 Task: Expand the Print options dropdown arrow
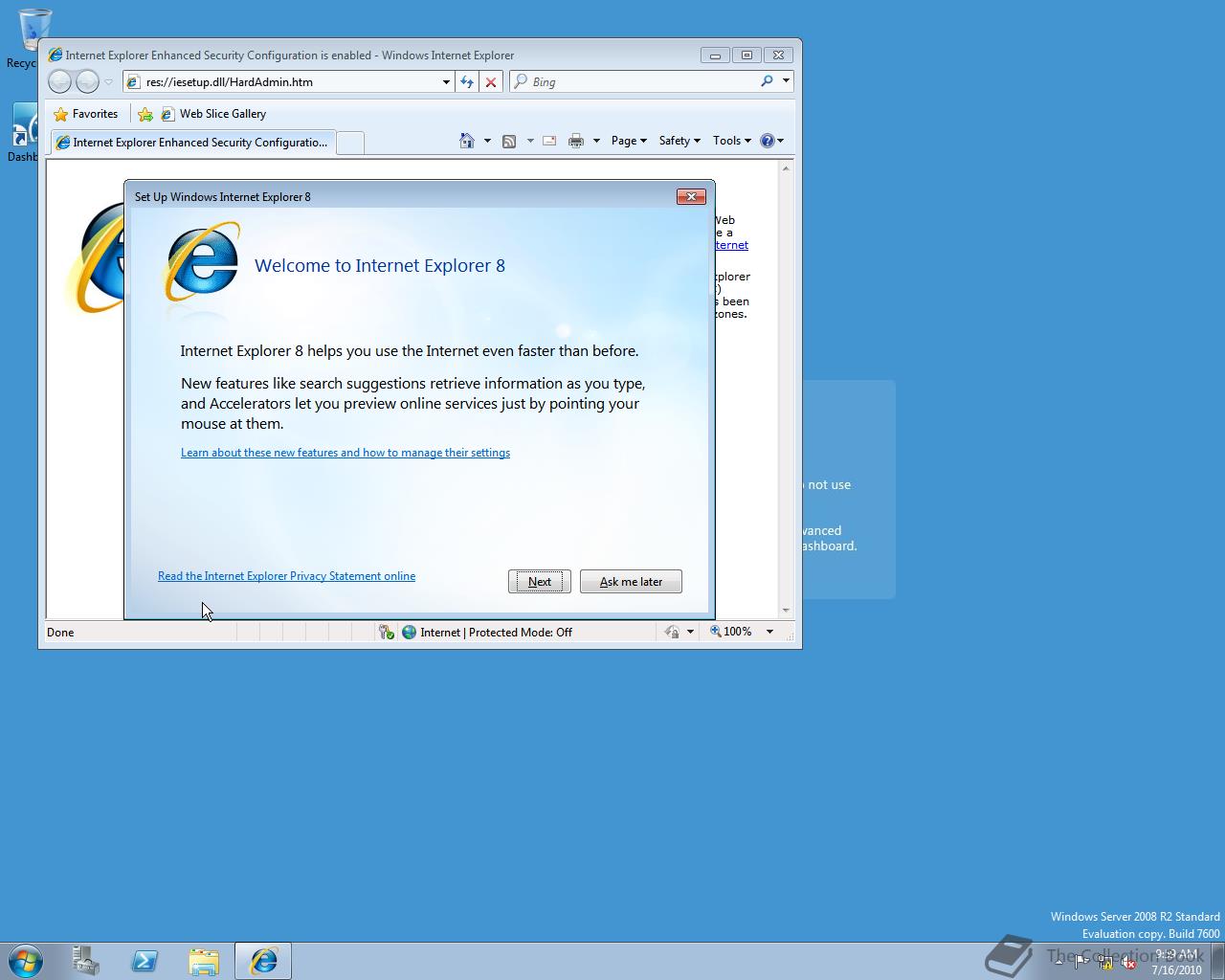(x=596, y=141)
